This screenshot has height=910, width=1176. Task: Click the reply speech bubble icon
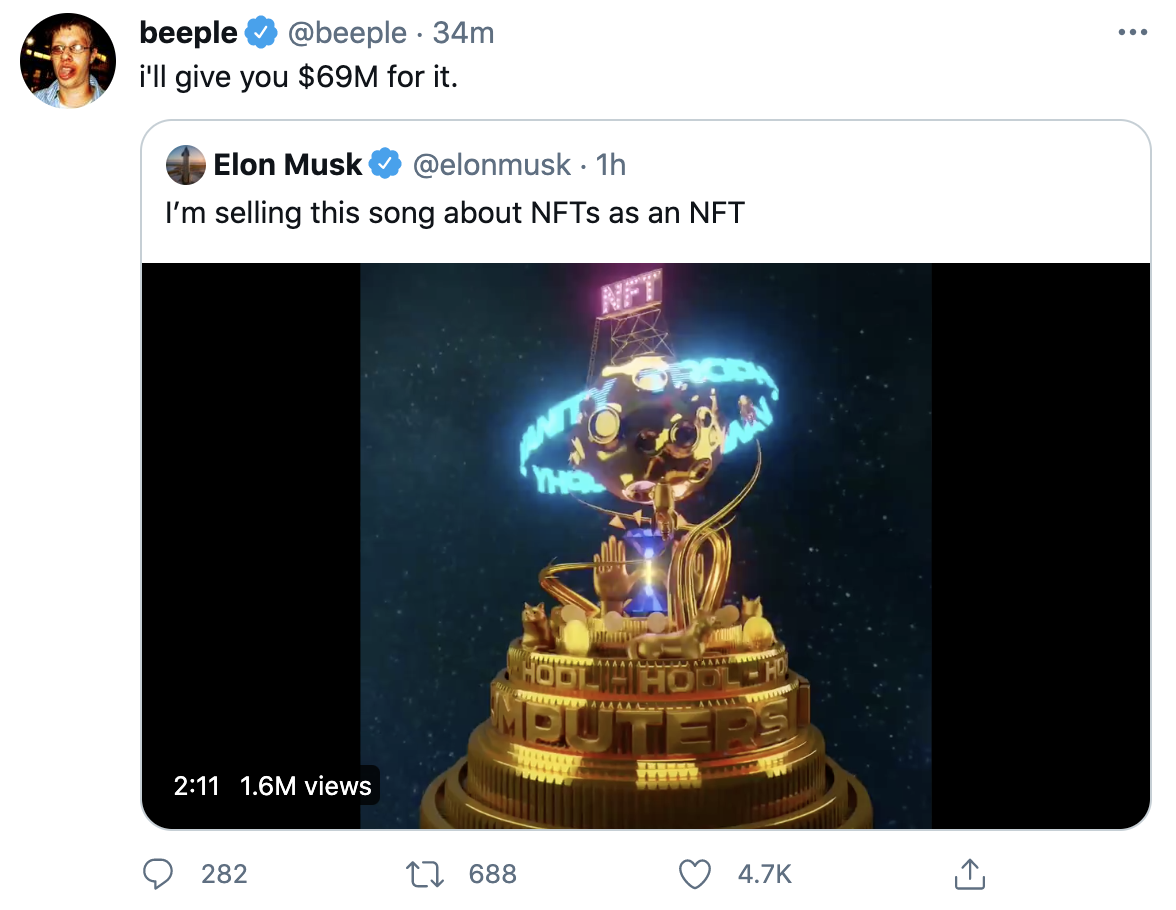158,874
